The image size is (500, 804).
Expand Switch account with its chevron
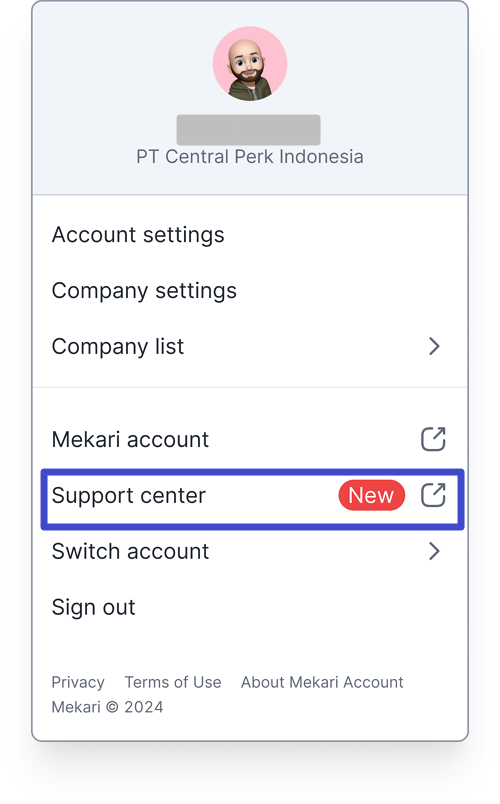(434, 551)
